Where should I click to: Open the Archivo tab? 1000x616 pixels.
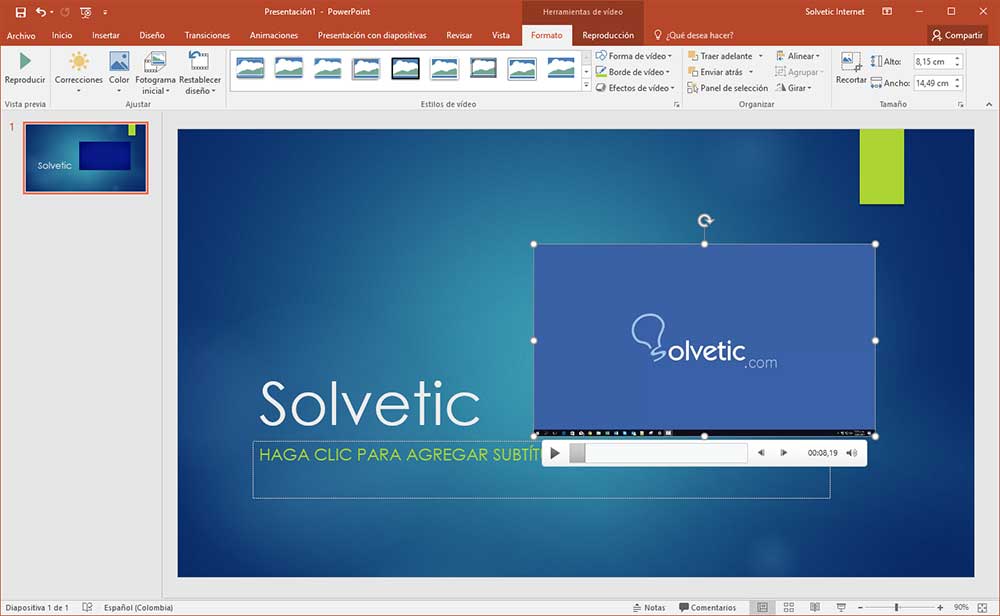(x=21, y=36)
